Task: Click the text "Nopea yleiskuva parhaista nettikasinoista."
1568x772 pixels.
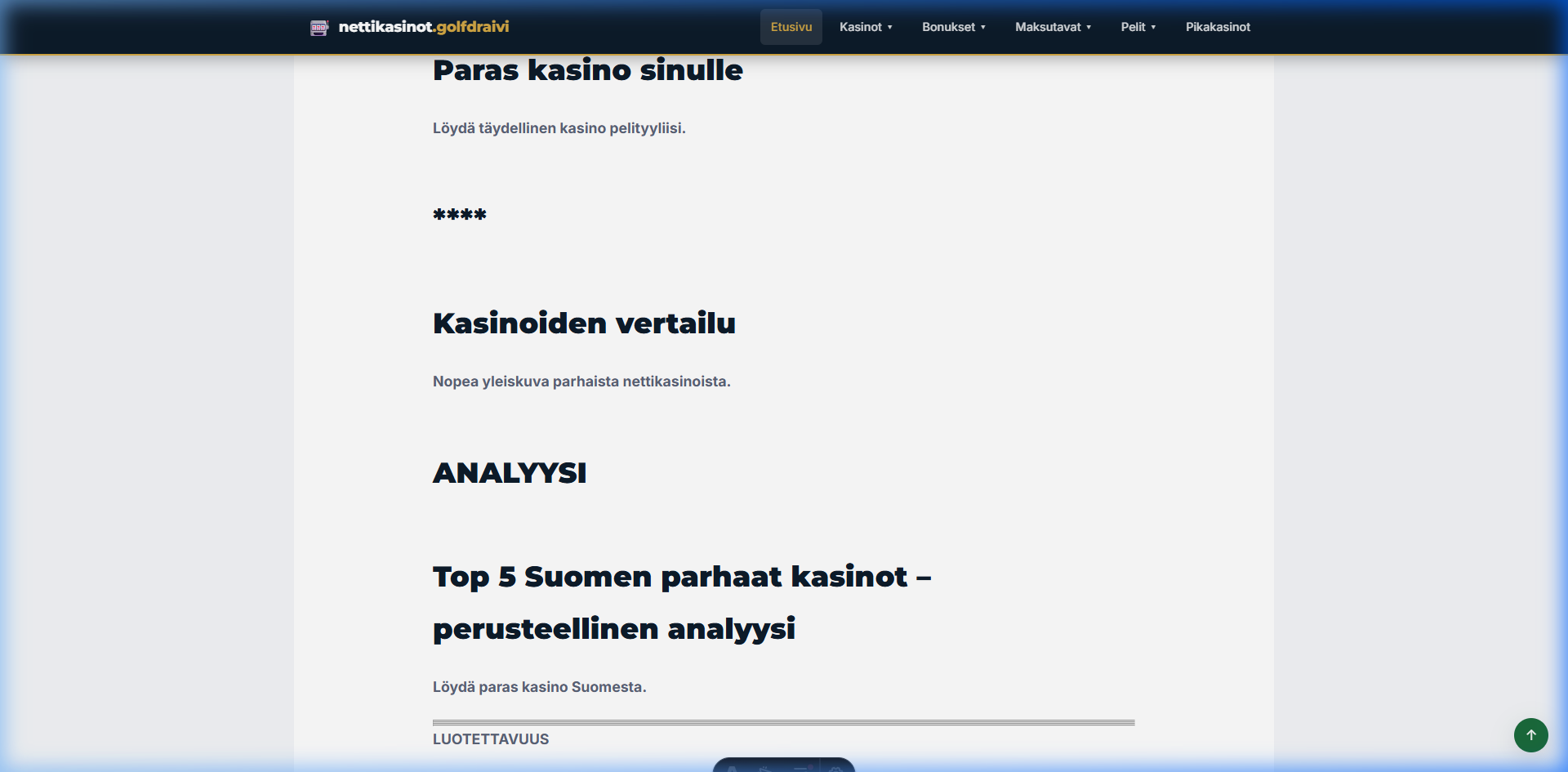Action: 581,382
